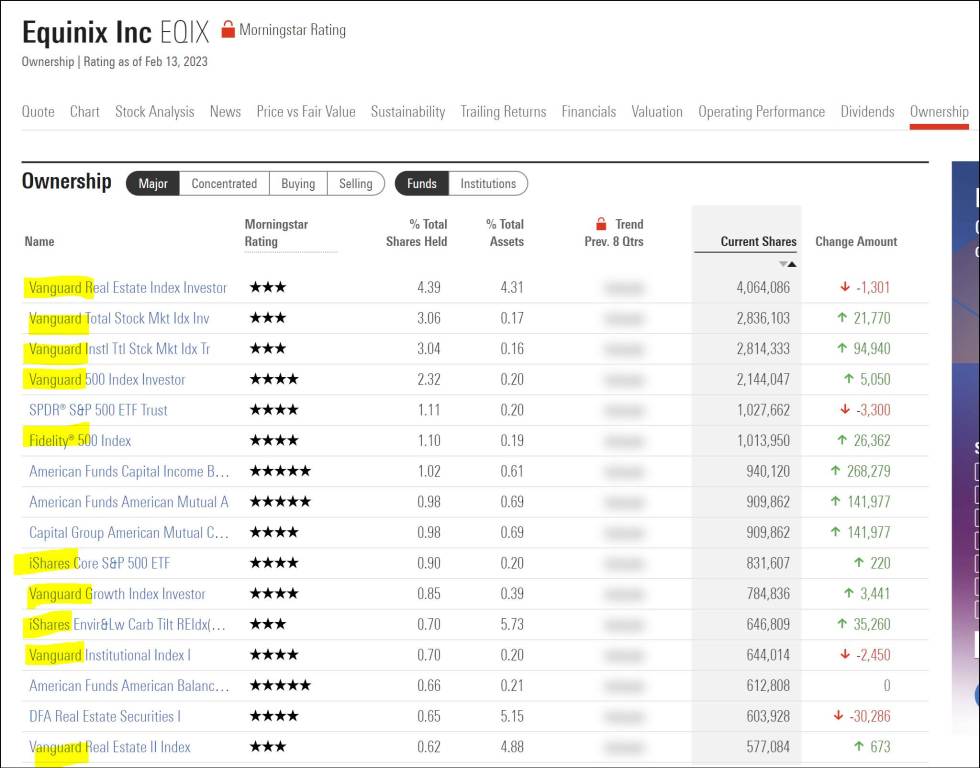Switch to Institutions view
The height and width of the screenshot is (768, 980).
coord(488,184)
